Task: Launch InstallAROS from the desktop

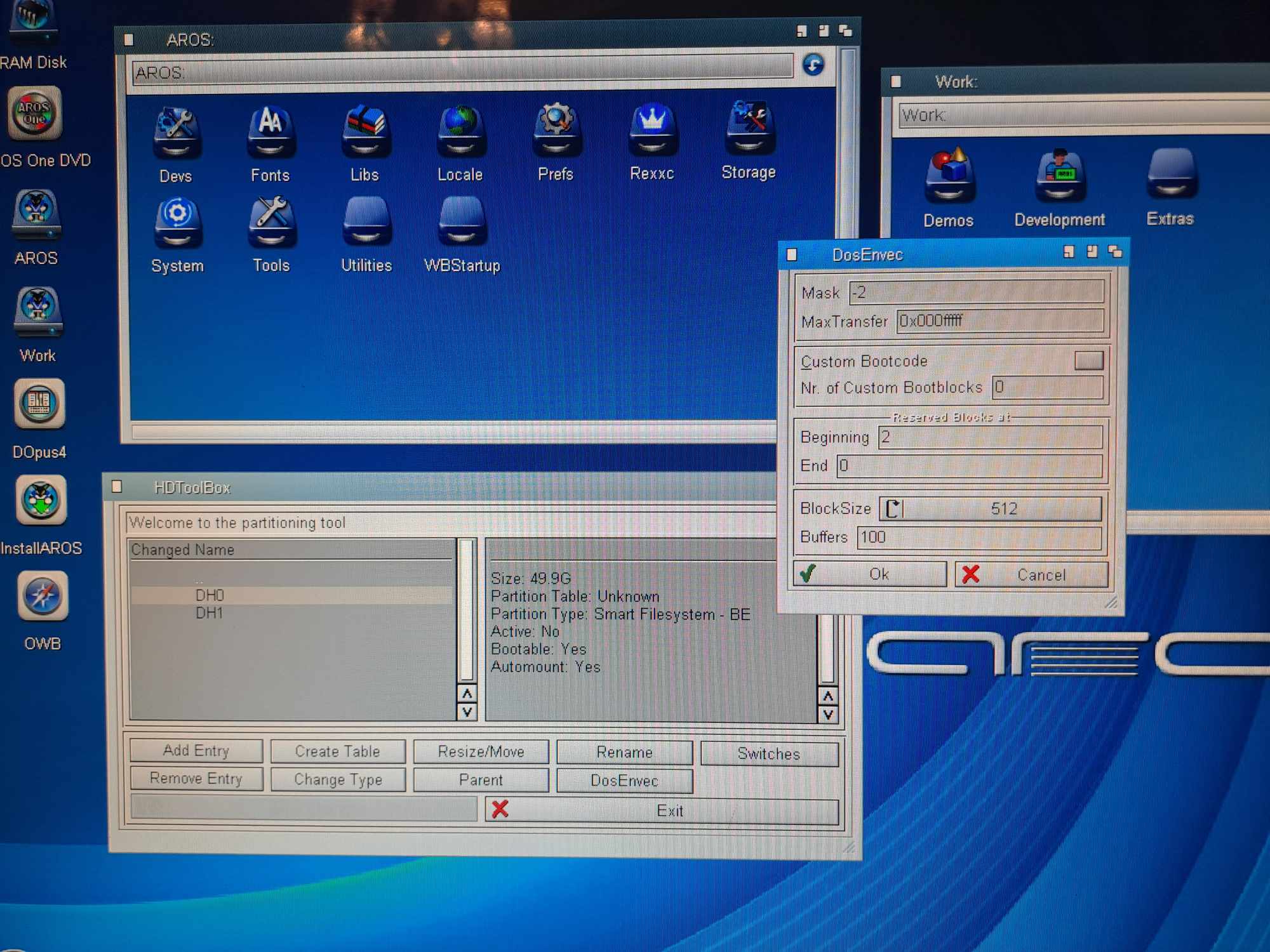Action: [x=41, y=501]
